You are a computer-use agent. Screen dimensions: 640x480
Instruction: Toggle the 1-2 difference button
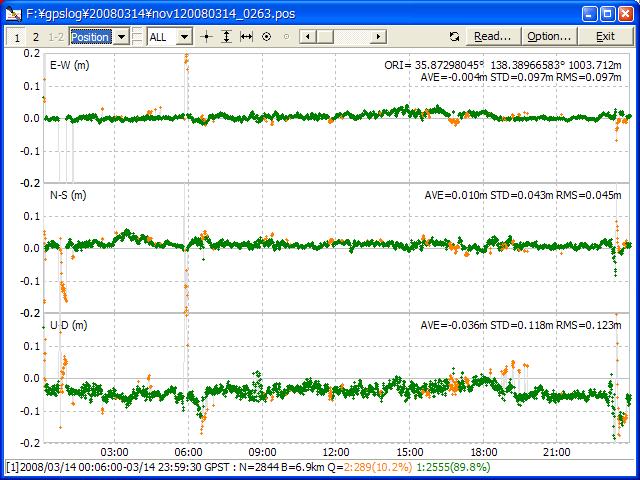pyautogui.click(x=56, y=36)
